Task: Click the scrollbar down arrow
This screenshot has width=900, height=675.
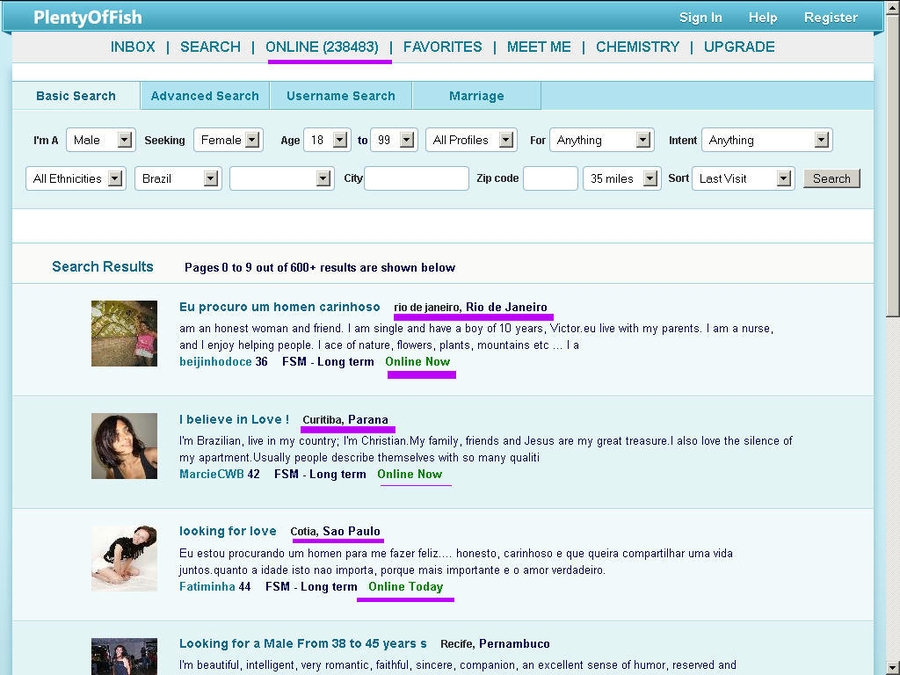Action: [892, 666]
